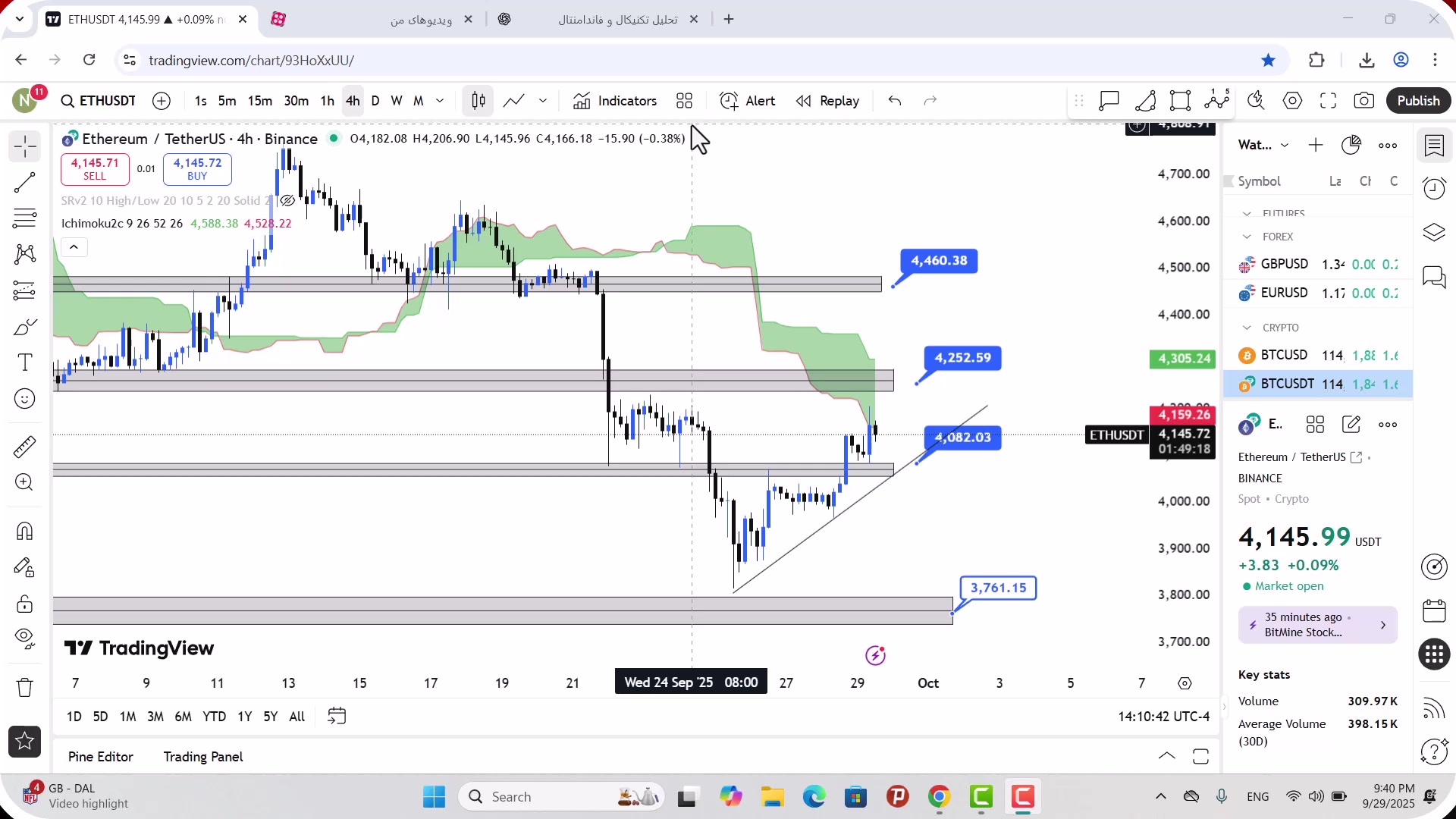1456x819 pixels.
Task: Open the Fibonacci retracement tools
Action: click(x=25, y=218)
